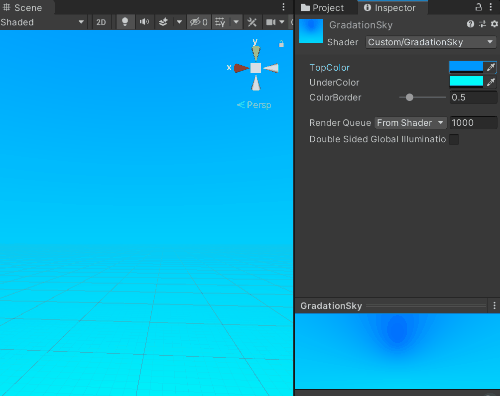Click the Render Queue value 1000

pos(473,123)
